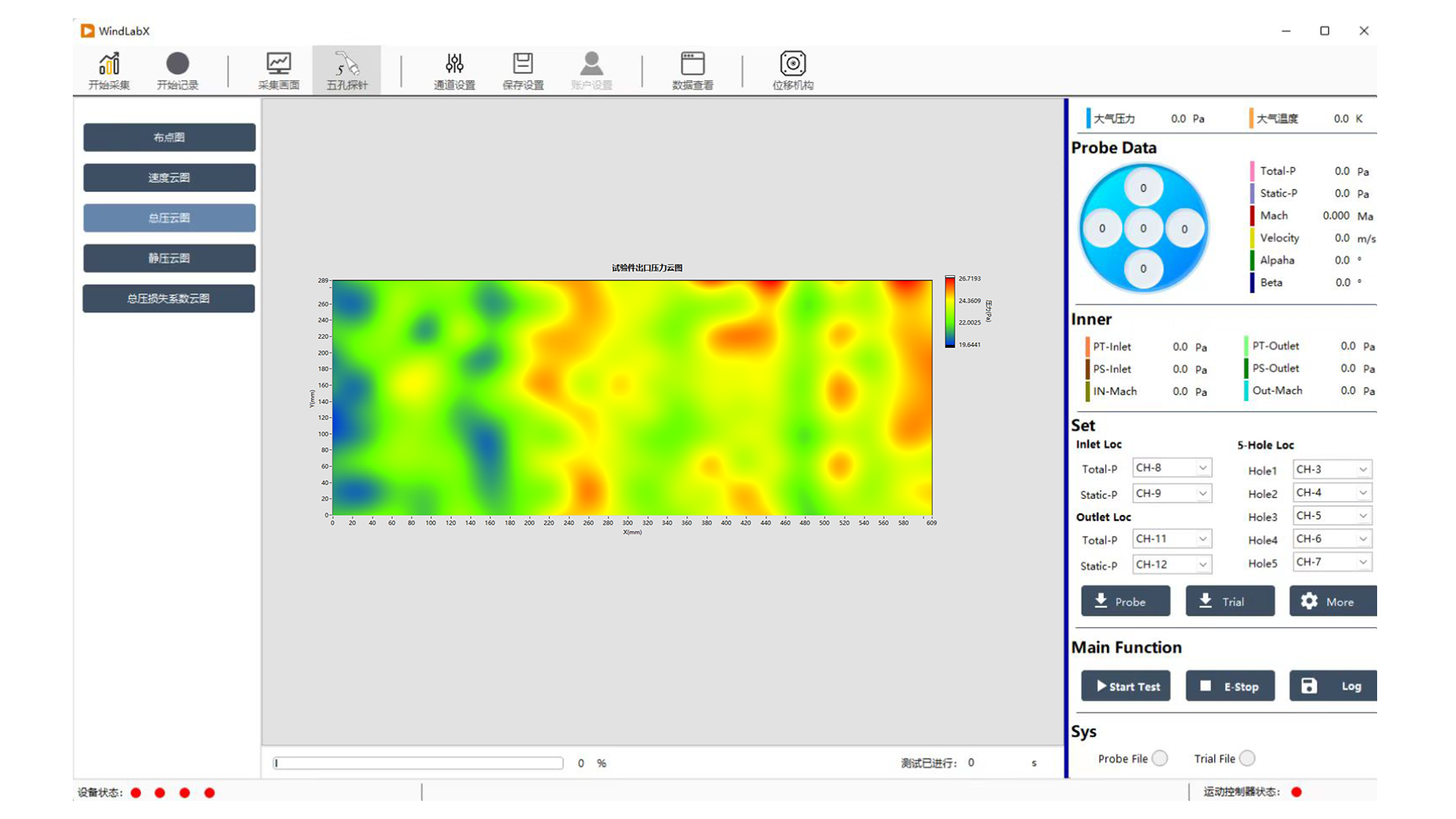
Task: Click the 总压云图 menu item
Action: pos(169,217)
